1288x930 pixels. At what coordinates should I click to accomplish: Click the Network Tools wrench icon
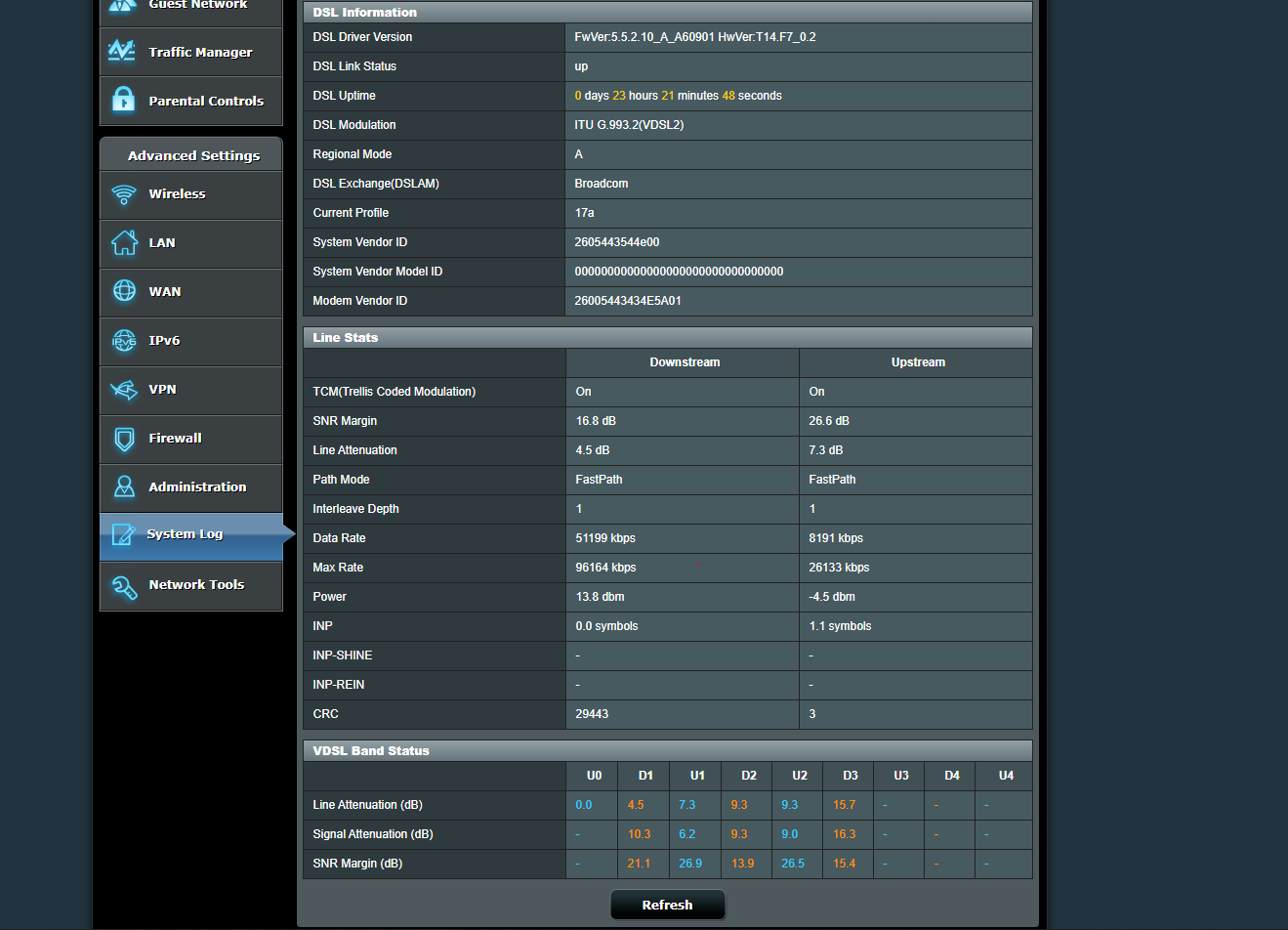[x=124, y=586]
